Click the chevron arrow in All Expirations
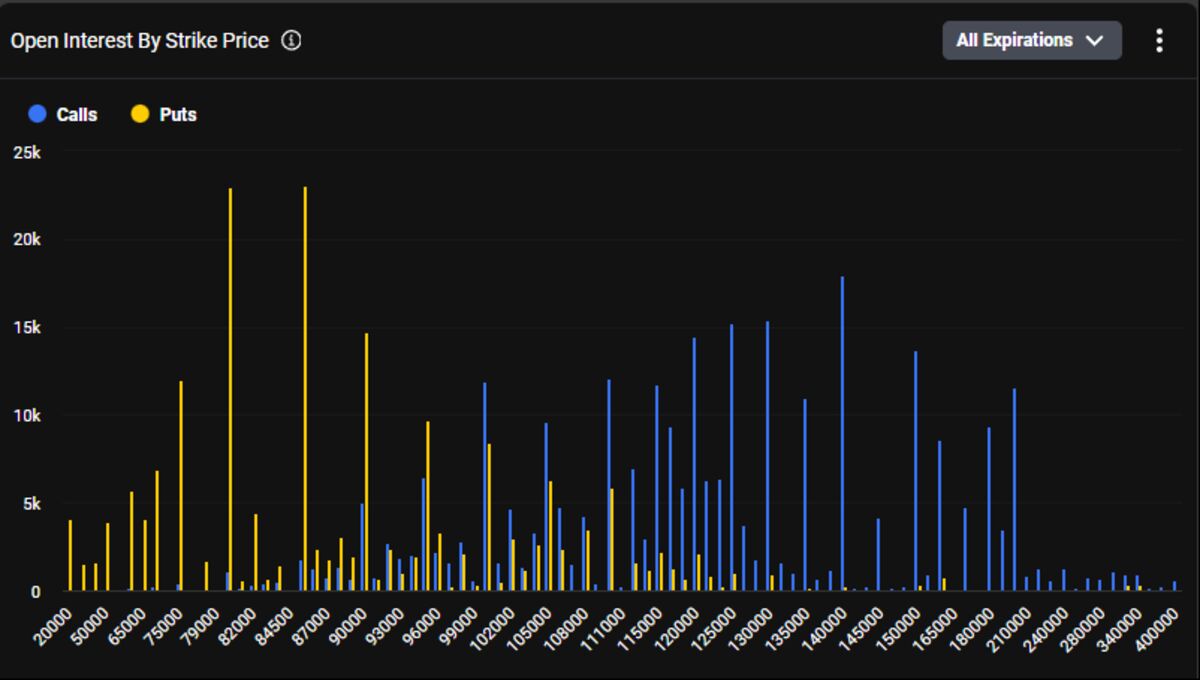Image resolution: width=1200 pixels, height=680 pixels. click(1095, 41)
